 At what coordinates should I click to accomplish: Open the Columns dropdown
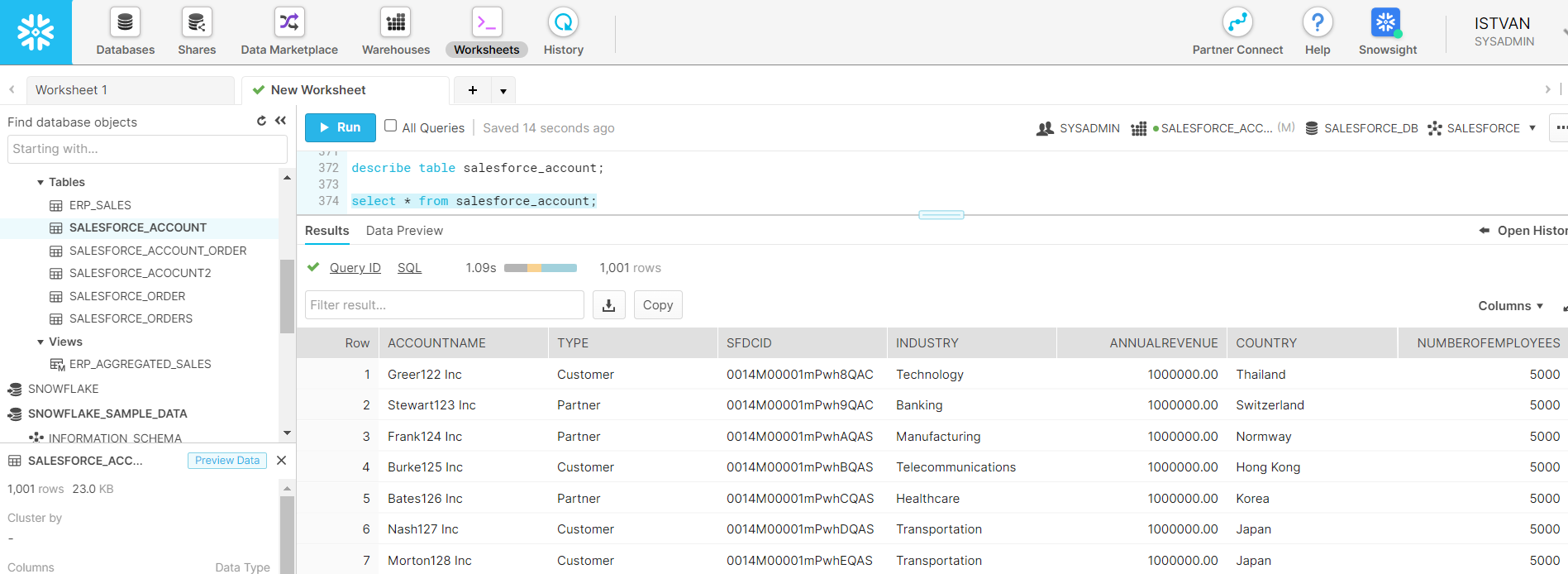[1510, 306]
